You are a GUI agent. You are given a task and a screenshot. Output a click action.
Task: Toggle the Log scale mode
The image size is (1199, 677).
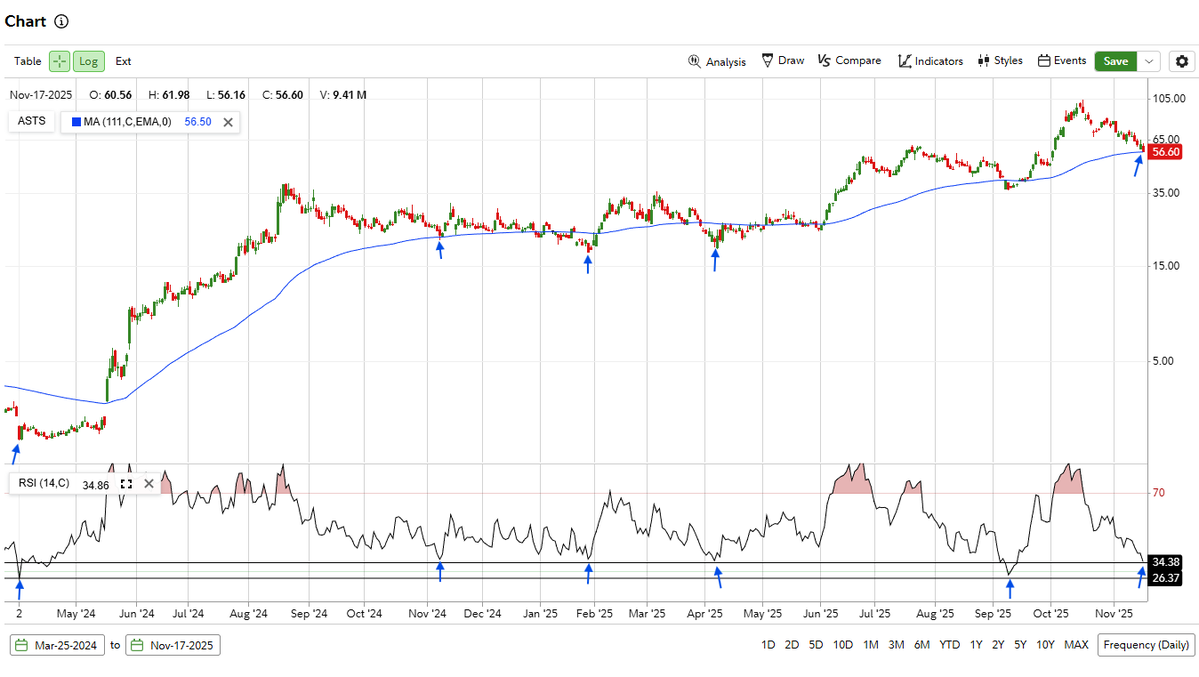(88, 61)
